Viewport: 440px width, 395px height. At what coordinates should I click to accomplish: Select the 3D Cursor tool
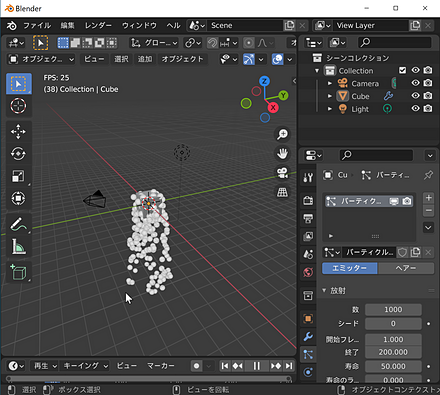click(19, 106)
